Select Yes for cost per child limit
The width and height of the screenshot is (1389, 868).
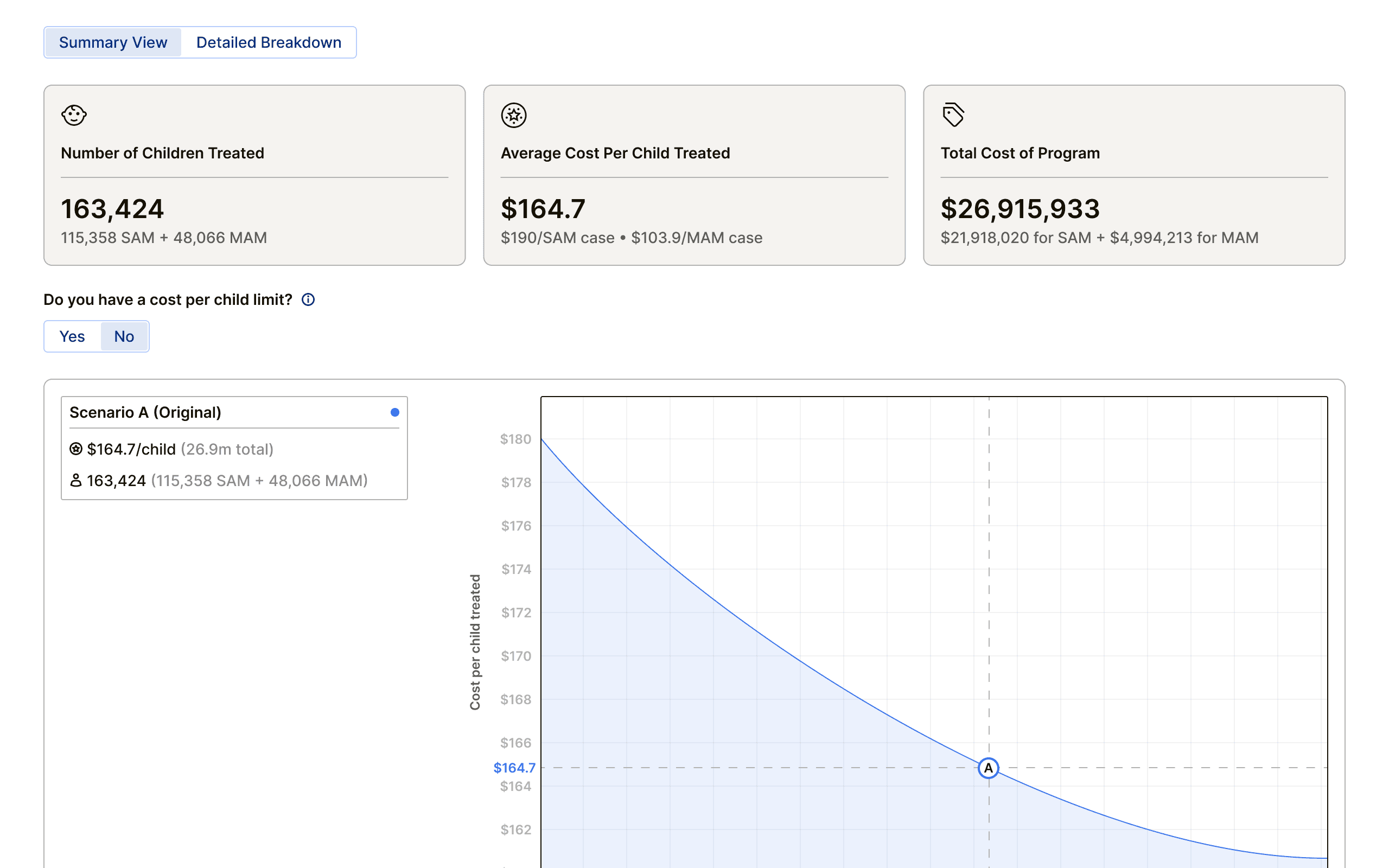[72, 336]
